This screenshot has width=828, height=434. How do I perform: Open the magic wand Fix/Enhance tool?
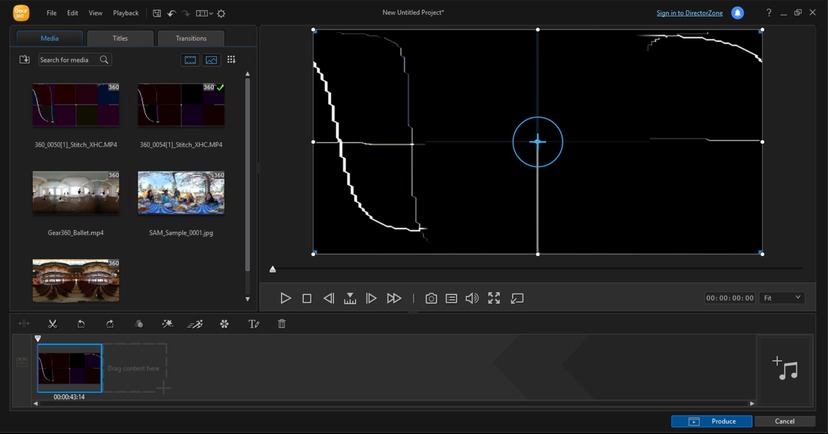pyautogui.click(x=168, y=324)
